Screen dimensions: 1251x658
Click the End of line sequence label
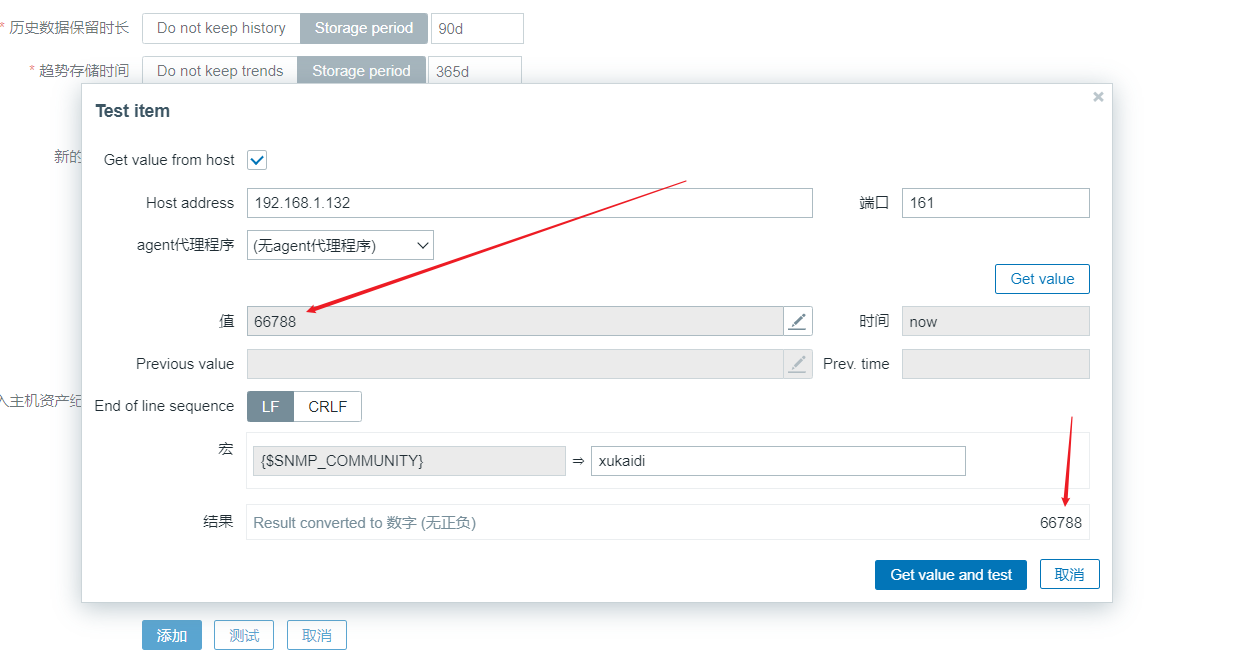point(164,406)
